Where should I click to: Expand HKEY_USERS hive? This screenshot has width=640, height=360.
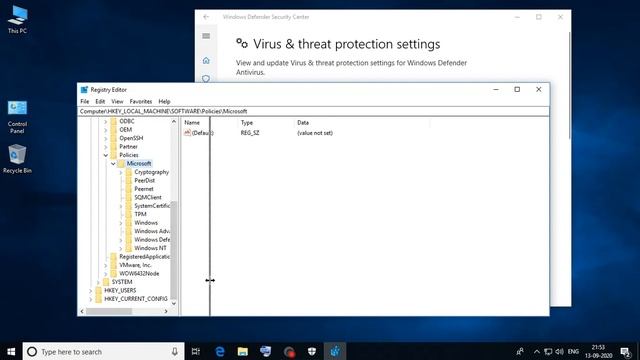[x=91, y=291]
